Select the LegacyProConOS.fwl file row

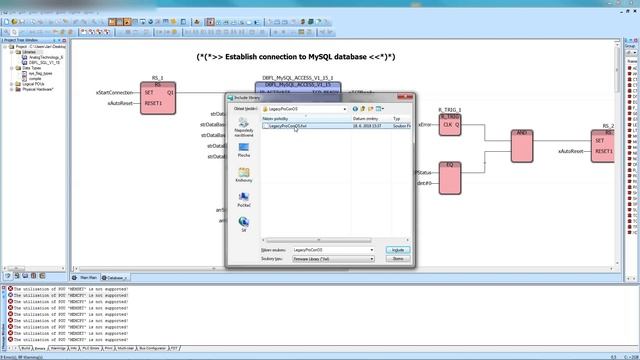point(336,126)
